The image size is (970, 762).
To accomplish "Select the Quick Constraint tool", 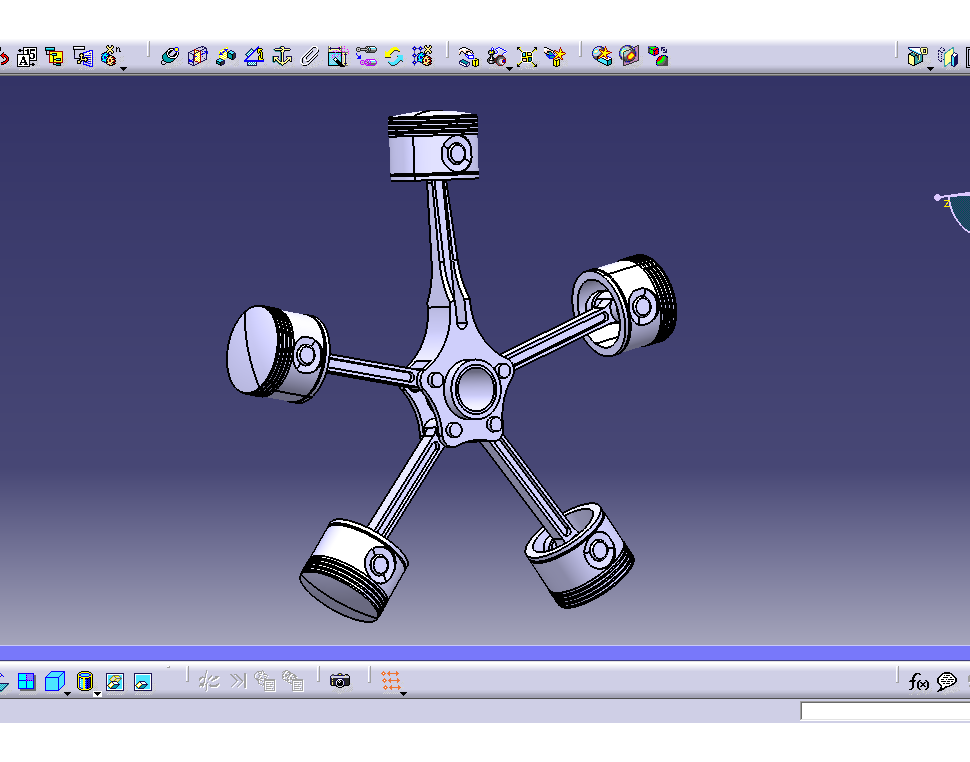I will click(338, 57).
